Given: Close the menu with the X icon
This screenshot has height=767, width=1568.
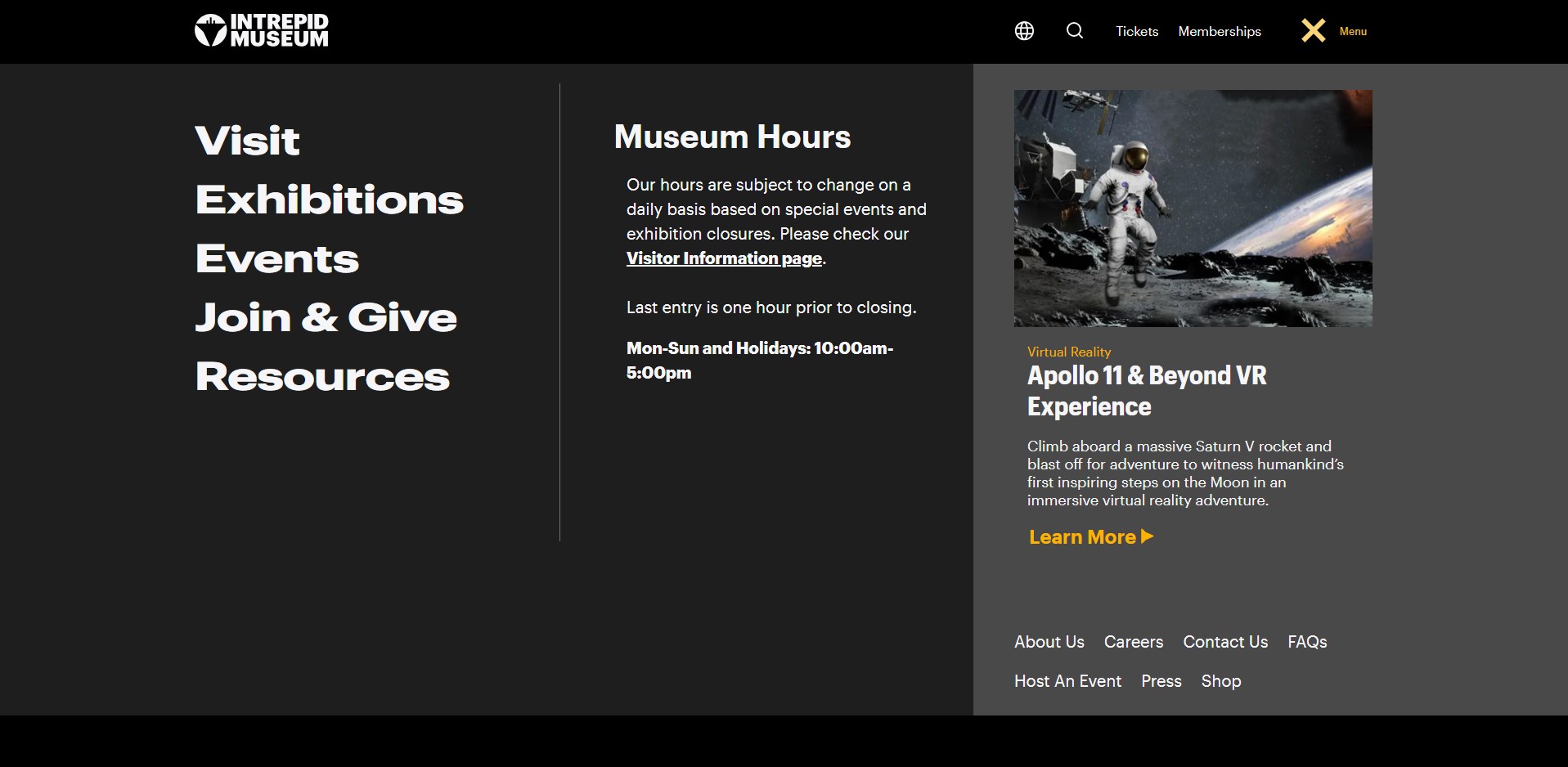Looking at the screenshot, I should coord(1314,31).
